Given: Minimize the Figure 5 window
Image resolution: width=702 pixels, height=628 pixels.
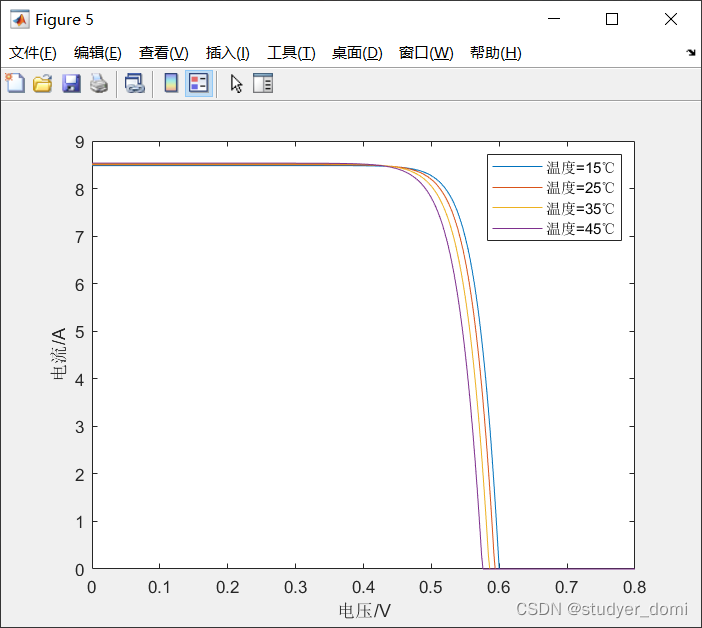Looking at the screenshot, I should pos(554,19).
